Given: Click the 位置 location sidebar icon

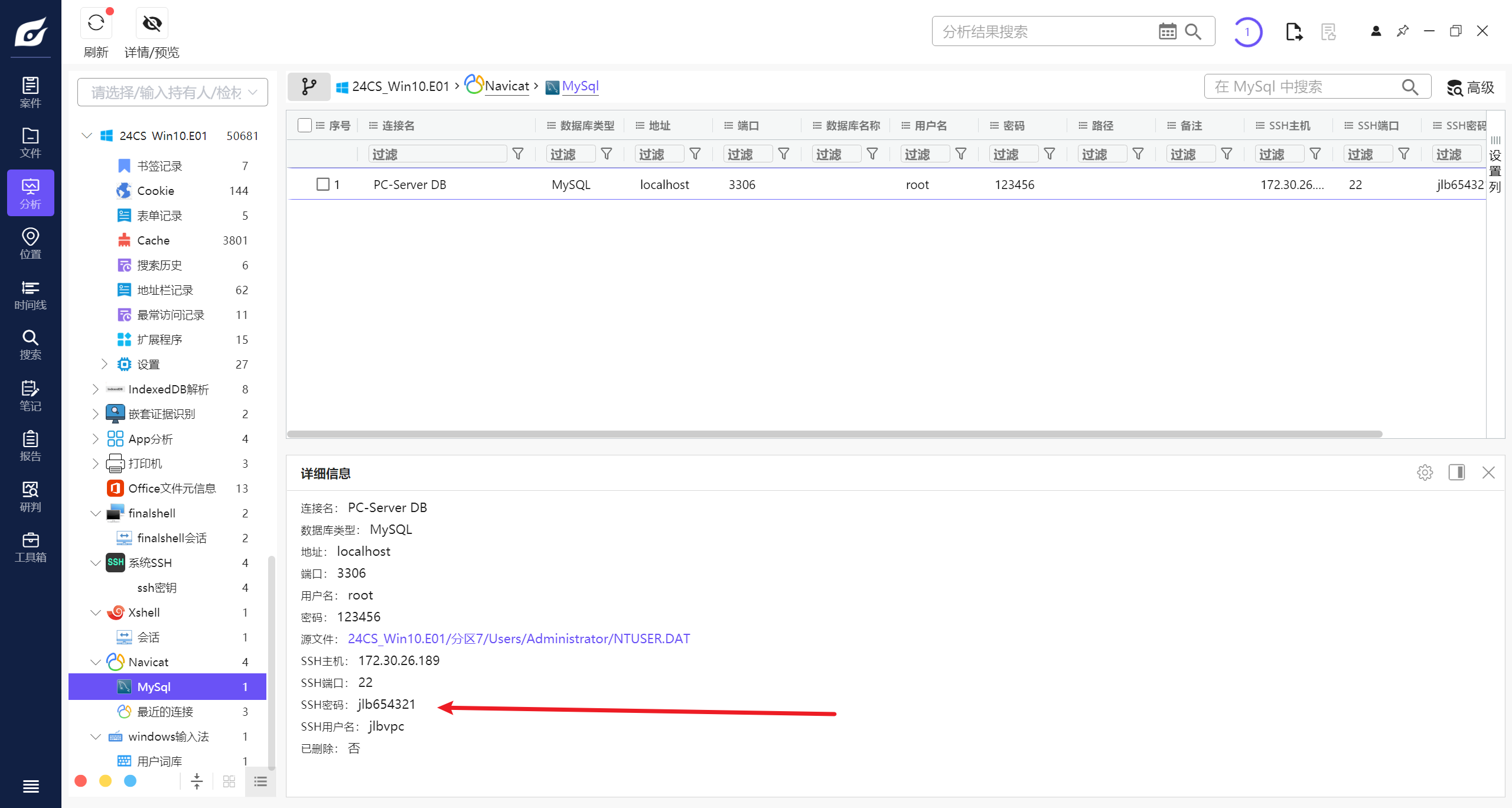Looking at the screenshot, I should pyautogui.click(x=30, y=243).
